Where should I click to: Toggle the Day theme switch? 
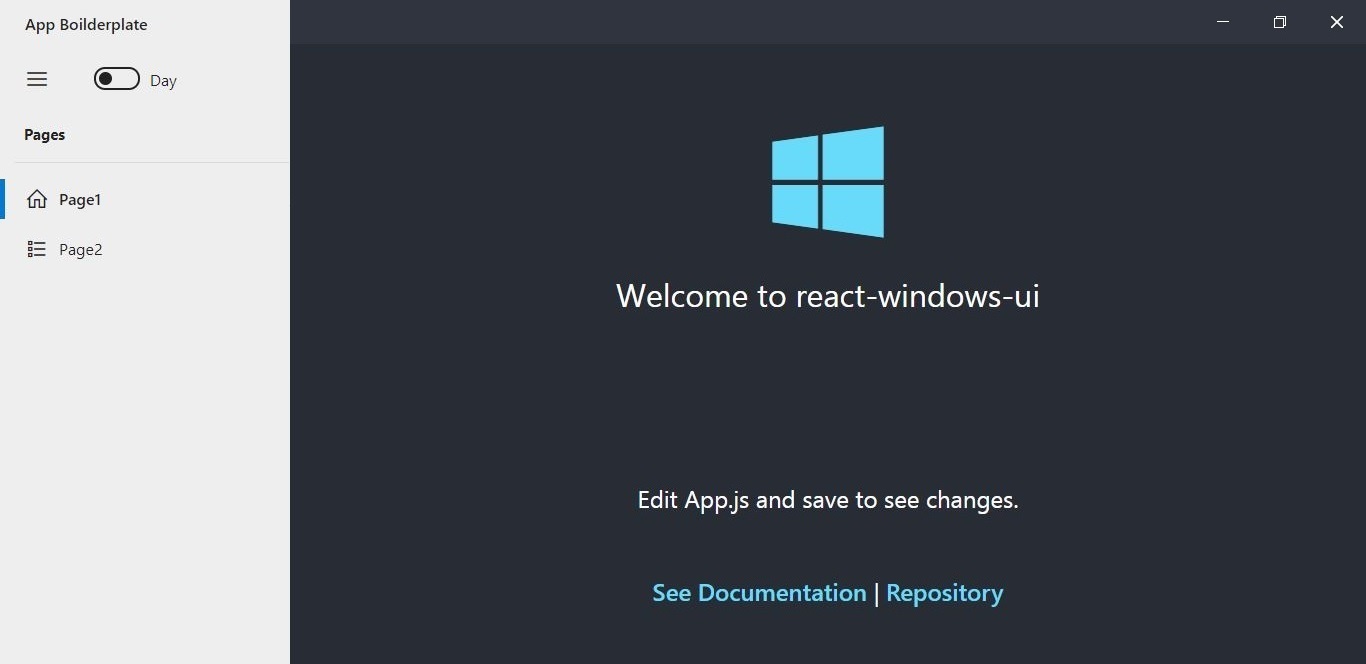[117, 79]
